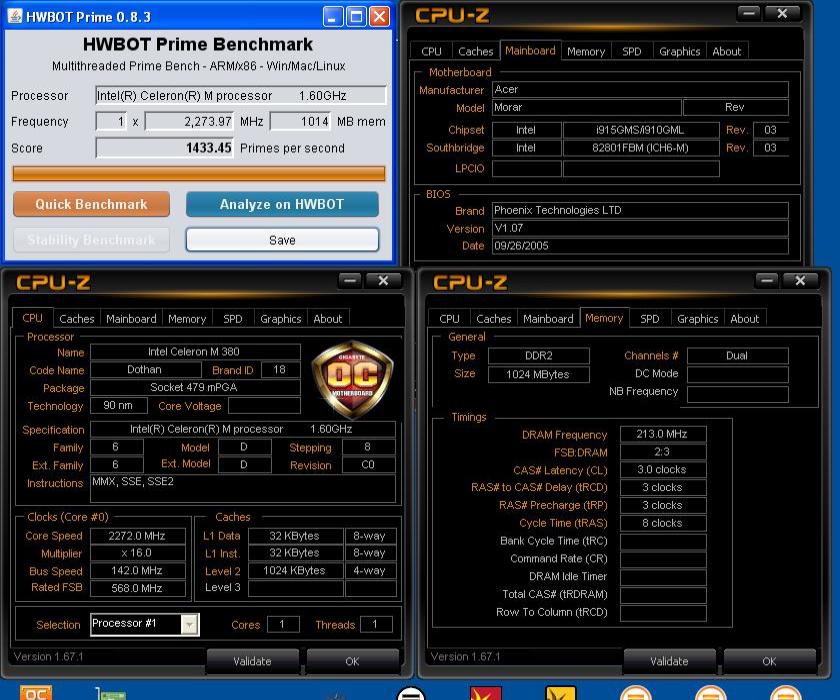Save the HWBOT Prime result

click(x=282, y=240)
